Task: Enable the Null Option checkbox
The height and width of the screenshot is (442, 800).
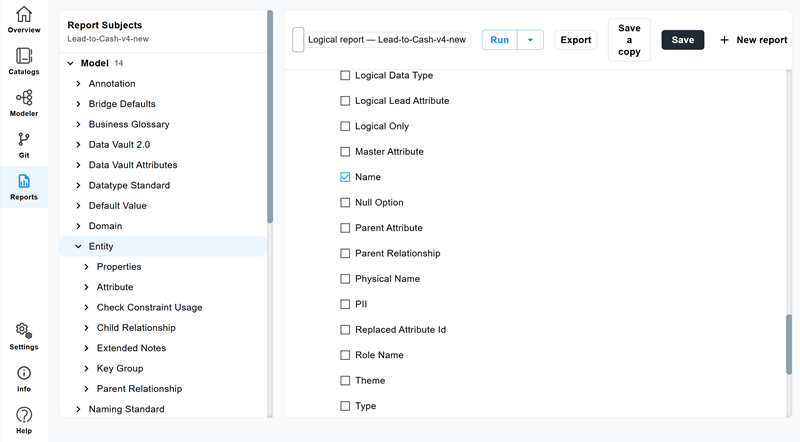Action: 345,203
